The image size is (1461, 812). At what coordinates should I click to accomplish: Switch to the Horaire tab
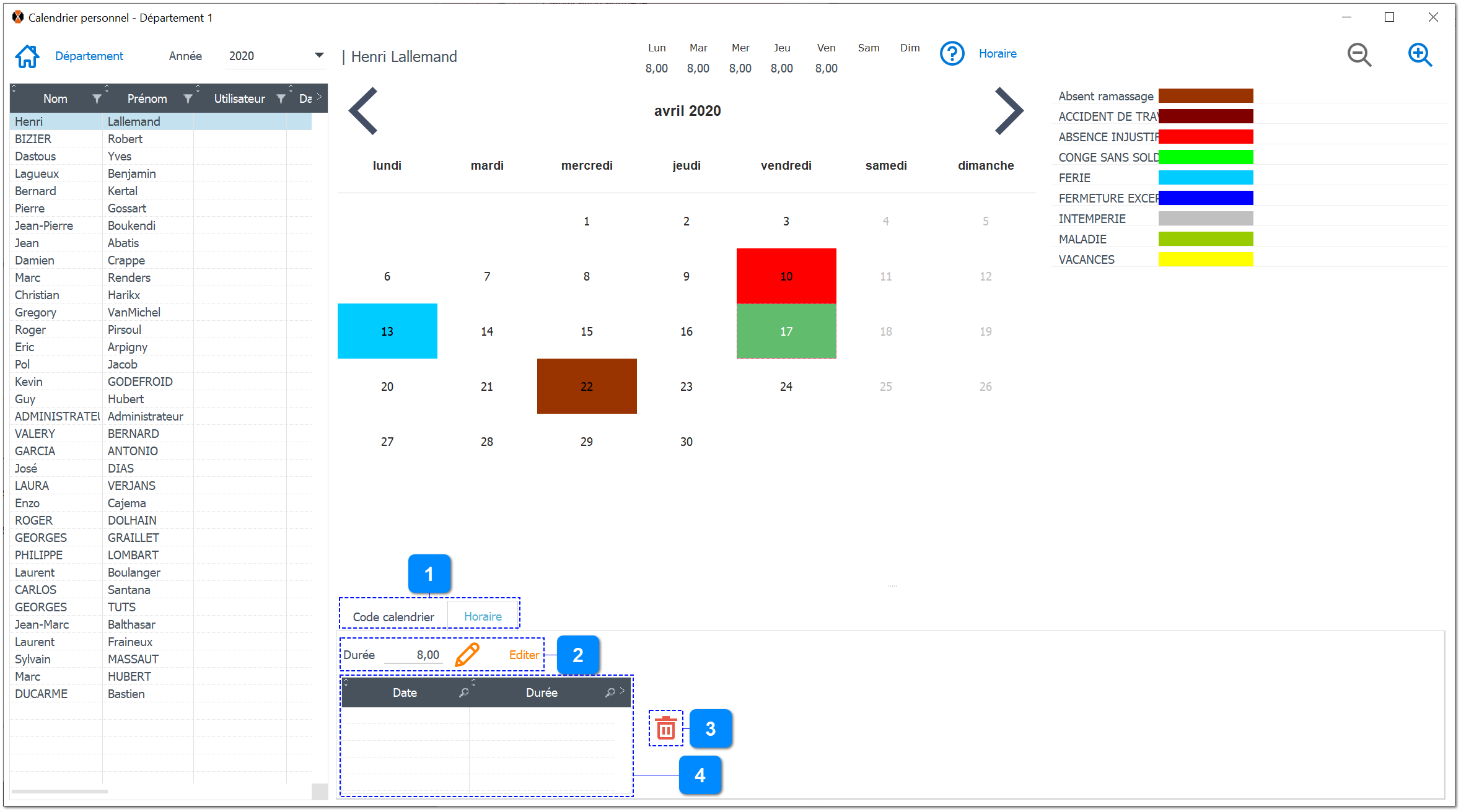pyautogui.click(x=483, y=616)
